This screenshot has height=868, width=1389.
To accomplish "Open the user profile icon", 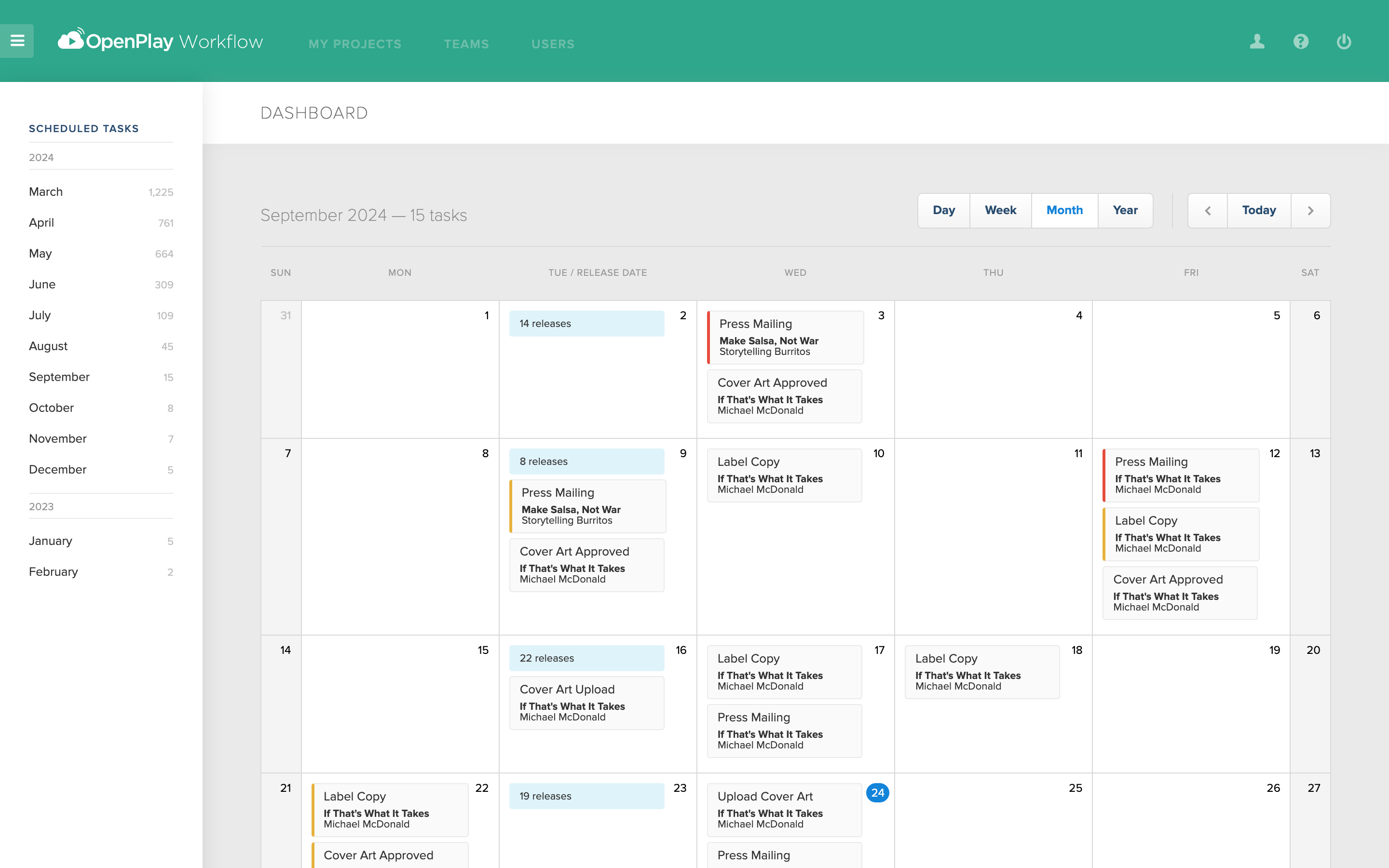I will (x=1257, y=41).
